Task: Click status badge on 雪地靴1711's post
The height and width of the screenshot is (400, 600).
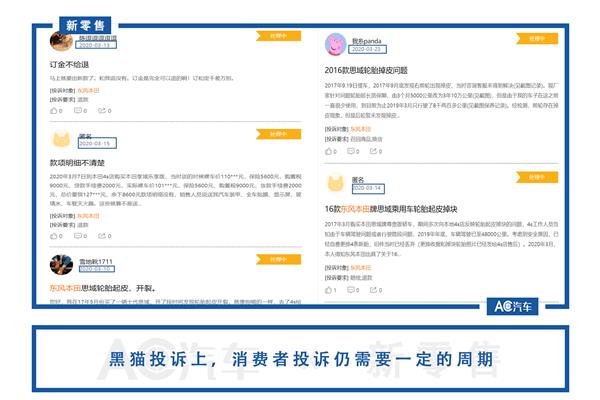Action: click(x=279, y=260)
